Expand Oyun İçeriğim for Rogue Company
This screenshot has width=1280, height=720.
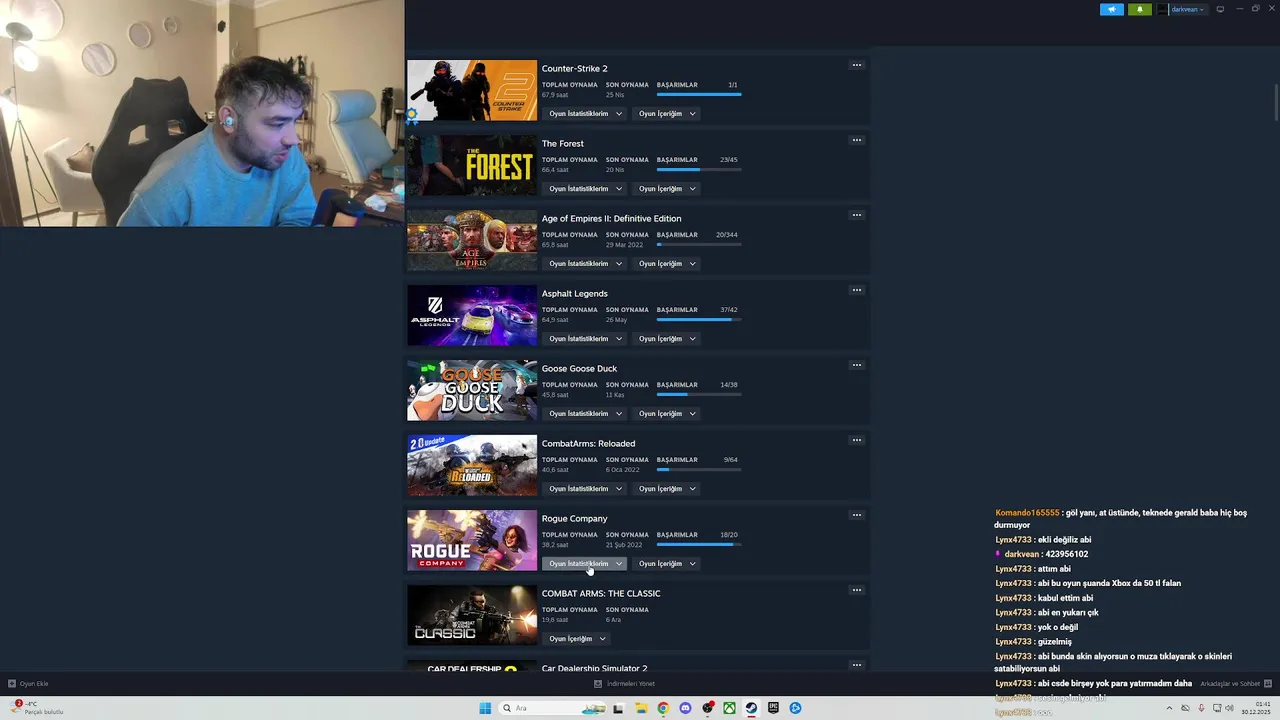point(667,564)
